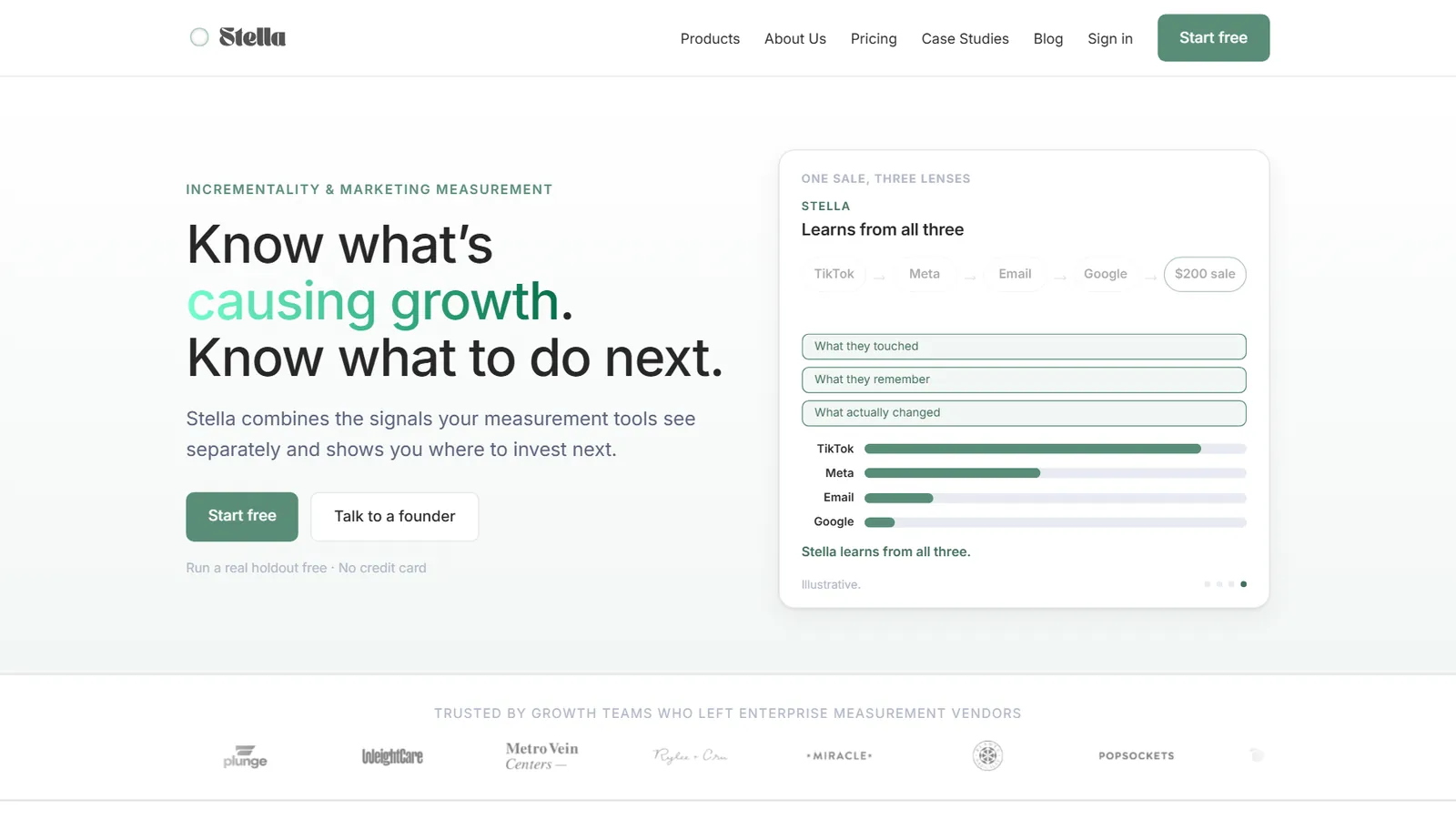1456x819 pixels.
Task: Click 'Illustrative.' caption
Action: click(x=831, y=584)
